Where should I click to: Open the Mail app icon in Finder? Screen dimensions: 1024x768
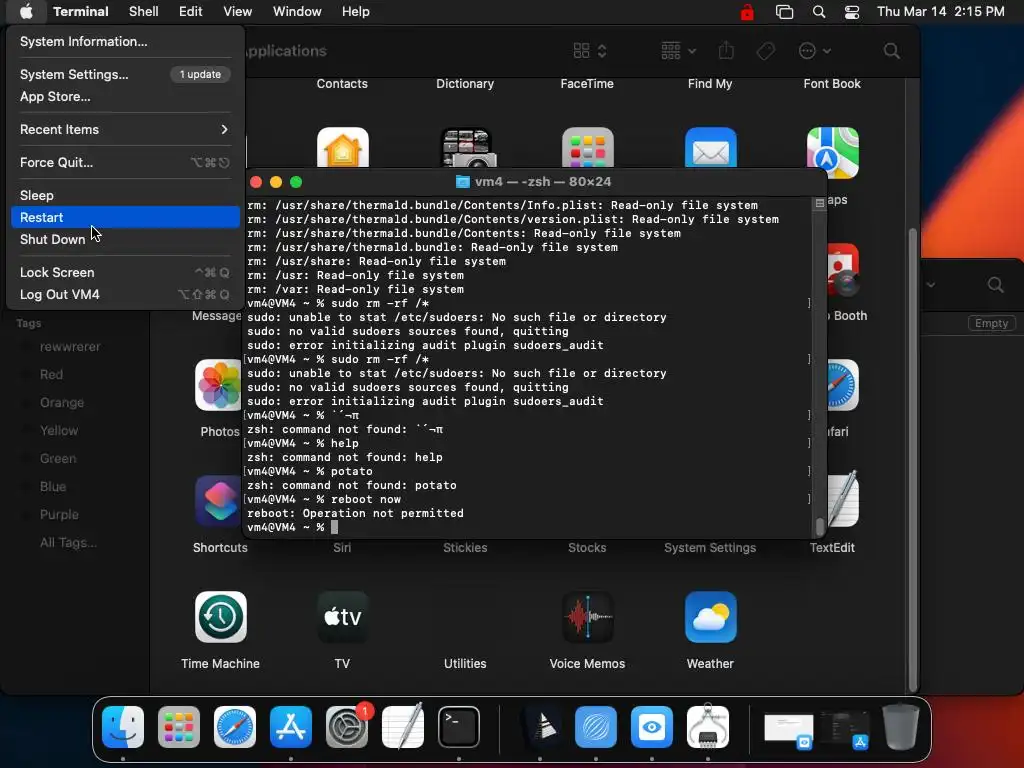click(x=710, y=148)
